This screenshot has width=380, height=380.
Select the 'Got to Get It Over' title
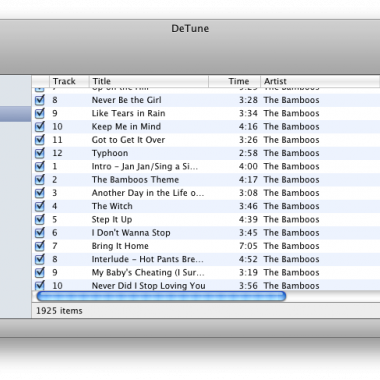[x=128, y=140]
